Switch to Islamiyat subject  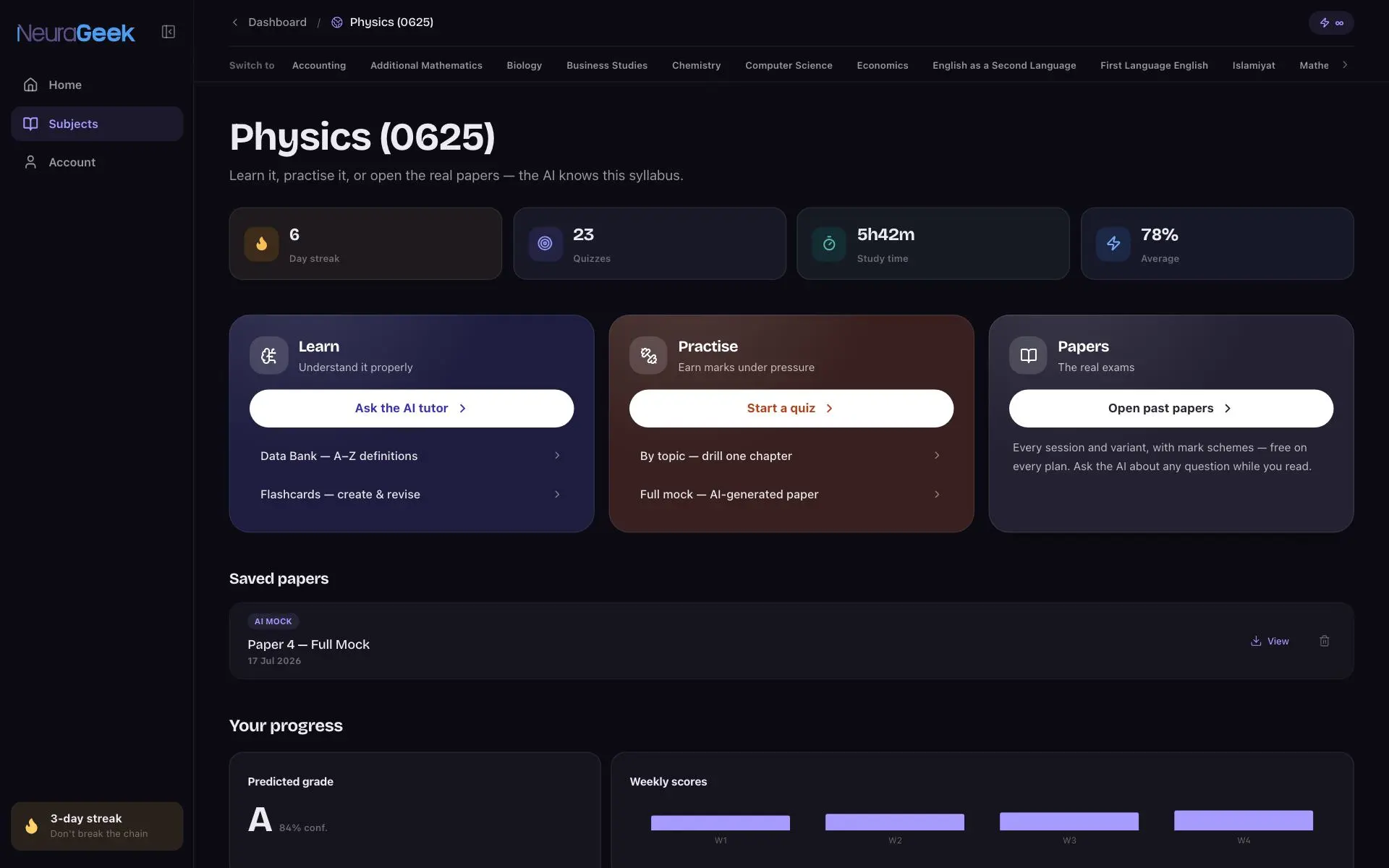pos(1254,65)
